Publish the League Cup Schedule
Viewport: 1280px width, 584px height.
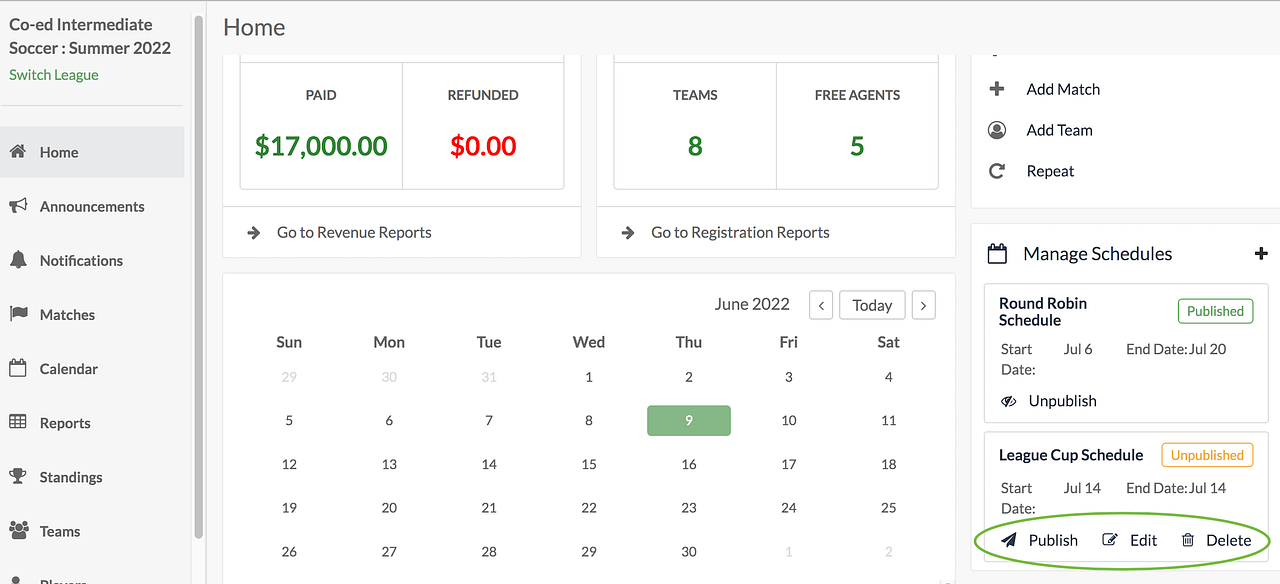(x=1040, y=540)
